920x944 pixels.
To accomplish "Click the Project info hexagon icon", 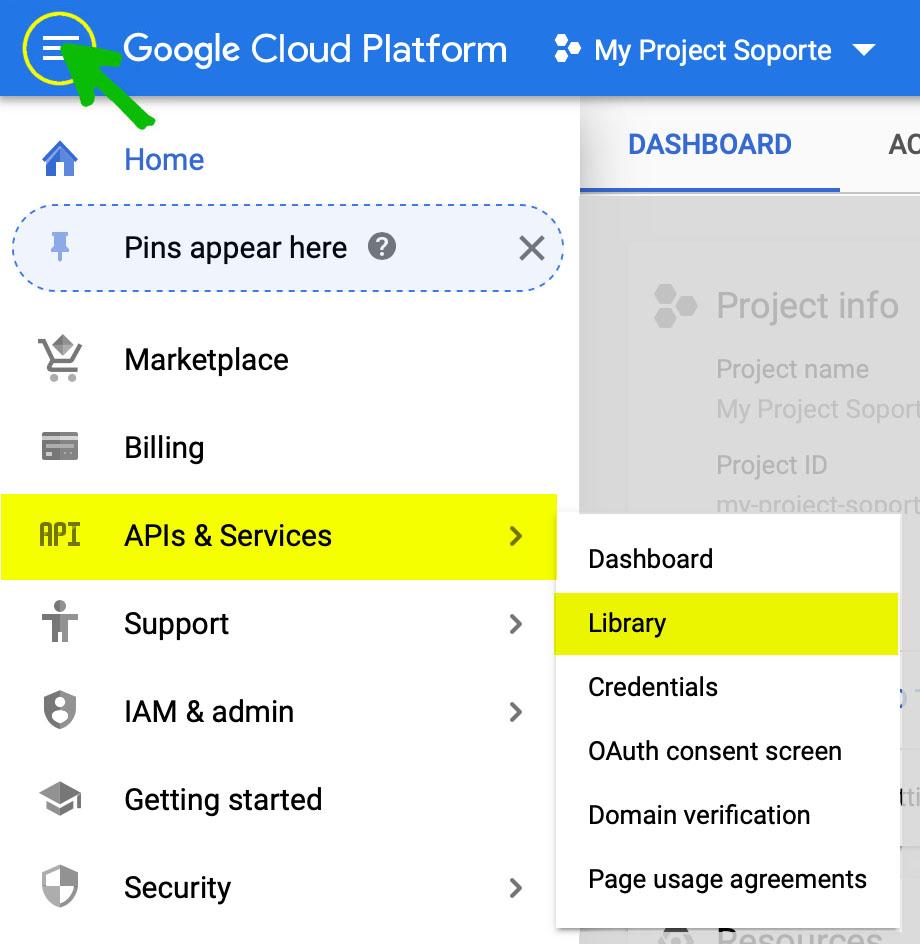I will pos(675,306).
